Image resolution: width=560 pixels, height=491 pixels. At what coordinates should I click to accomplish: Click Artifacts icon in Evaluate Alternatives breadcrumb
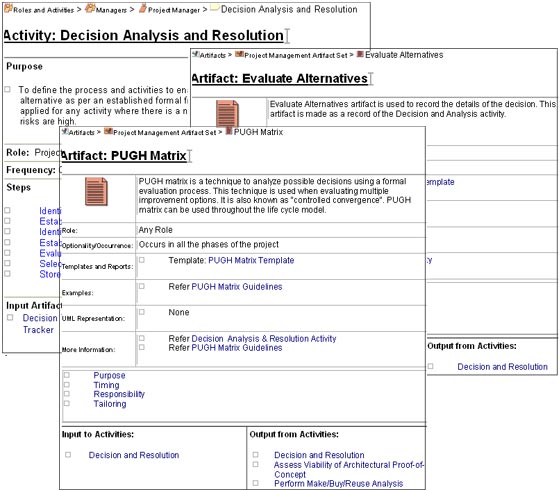(196, 54)
